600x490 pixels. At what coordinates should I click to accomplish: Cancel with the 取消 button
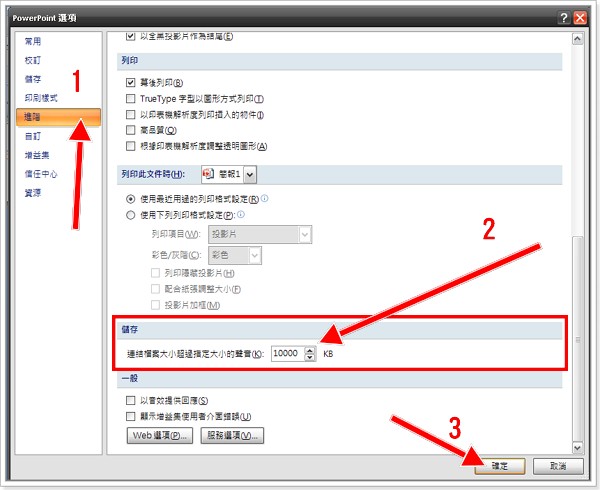(x=558, y=466)
